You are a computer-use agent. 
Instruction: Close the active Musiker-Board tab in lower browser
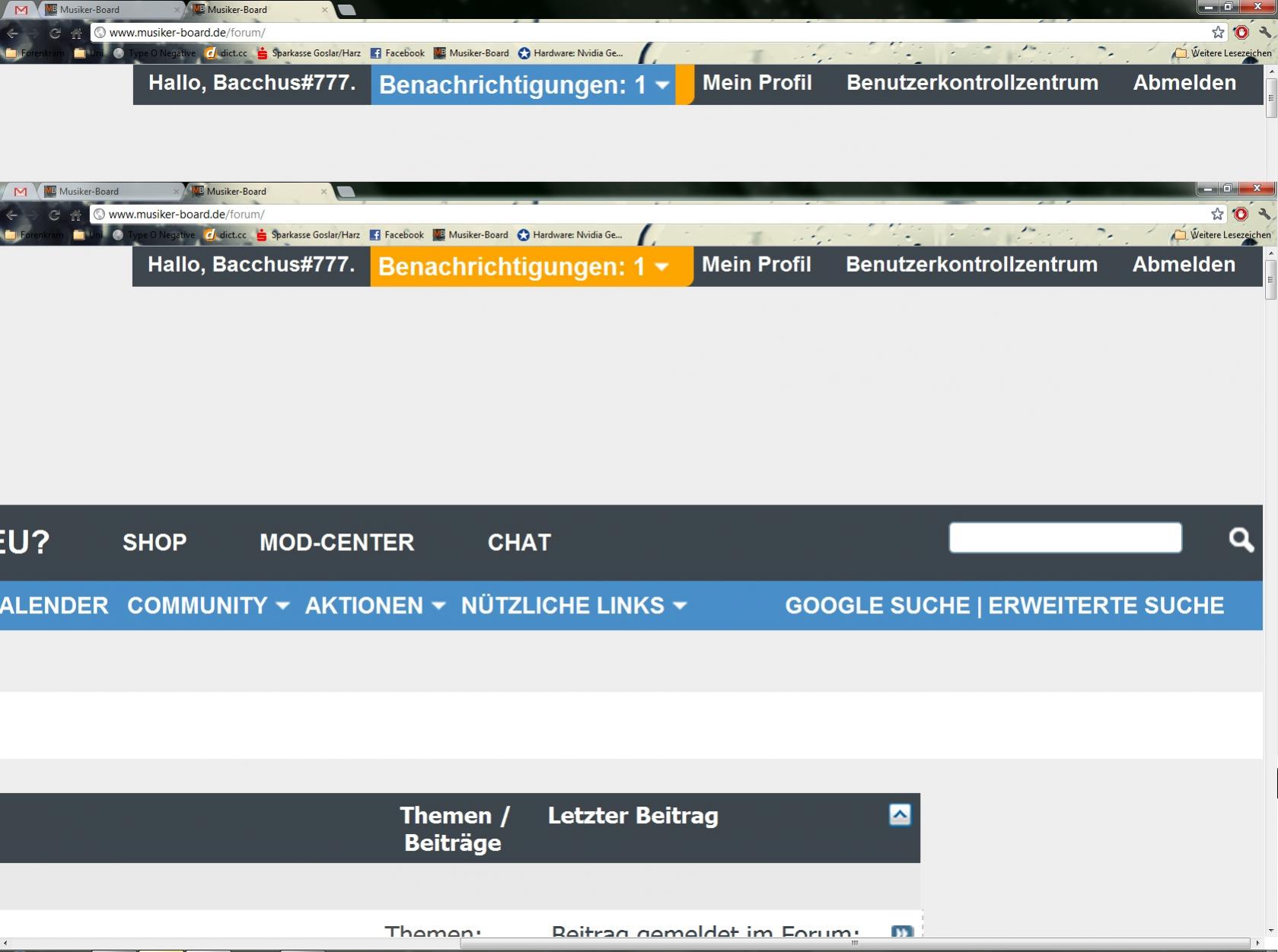click(324, 192)
